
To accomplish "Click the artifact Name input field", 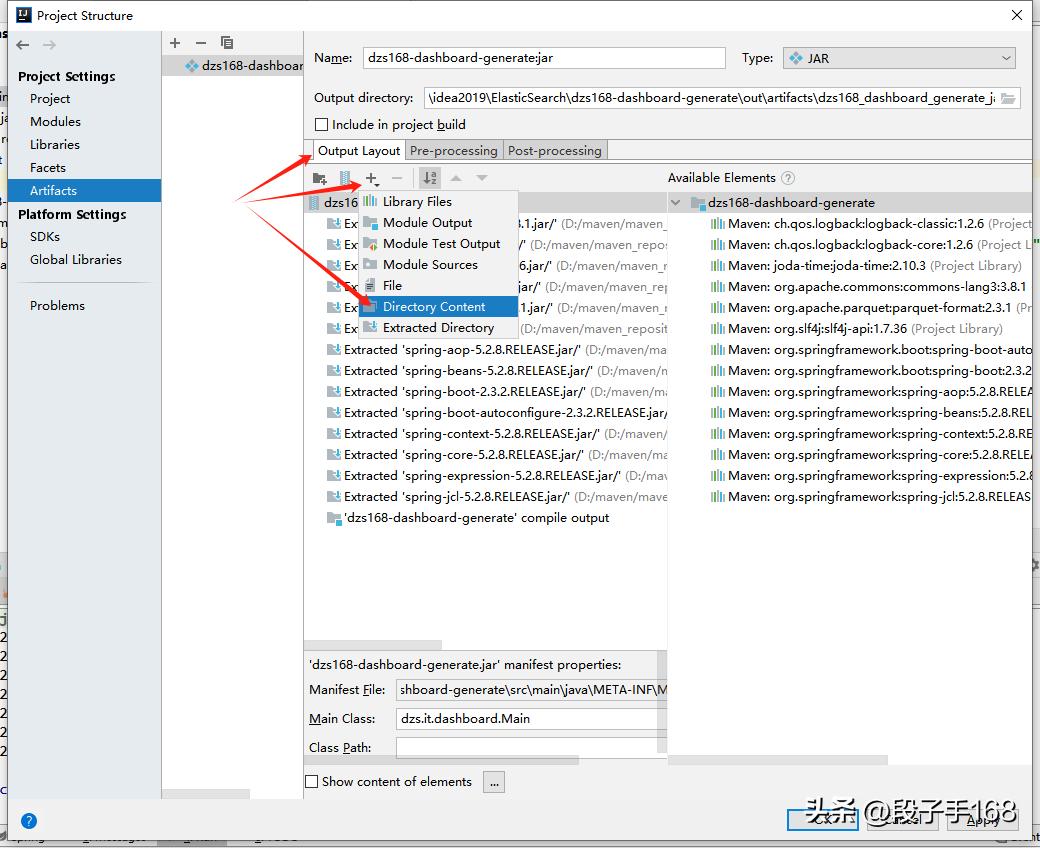I will [x=544, y=58].
